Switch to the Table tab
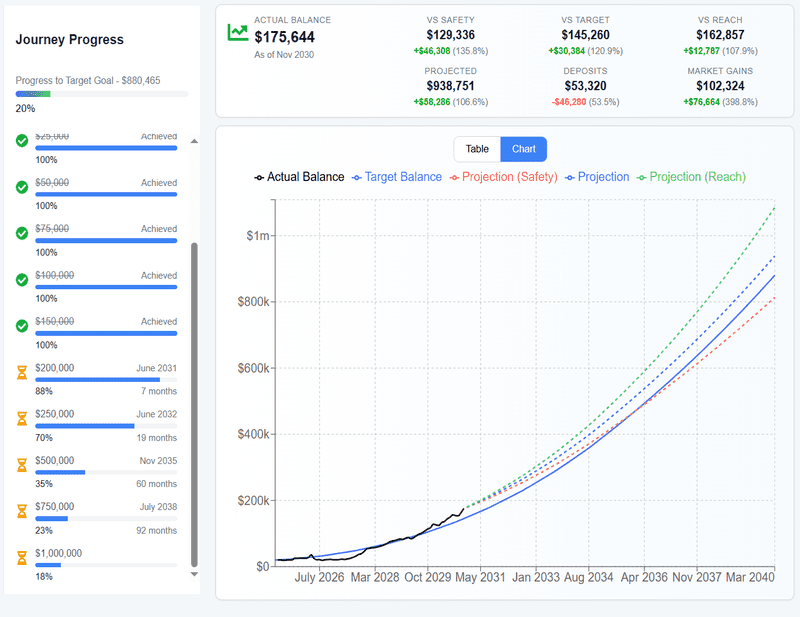Screen dimensions: 800x617 click(477, 148)
